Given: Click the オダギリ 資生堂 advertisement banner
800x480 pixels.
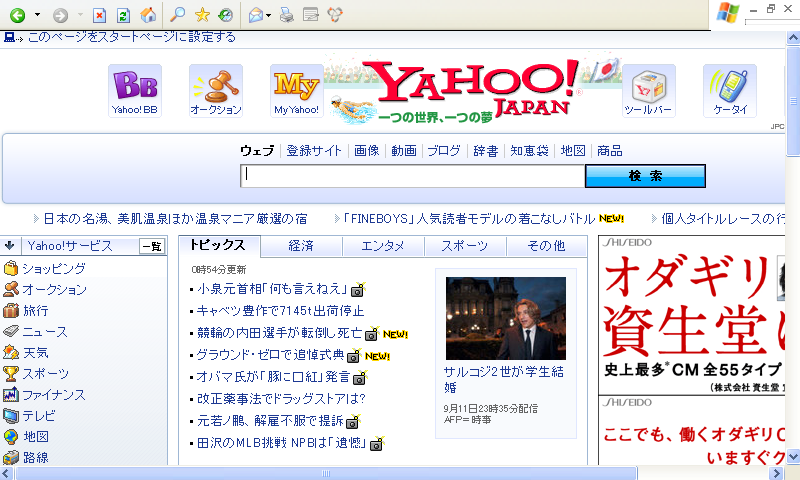Looking at the screenshot, I should click(691, 315).
